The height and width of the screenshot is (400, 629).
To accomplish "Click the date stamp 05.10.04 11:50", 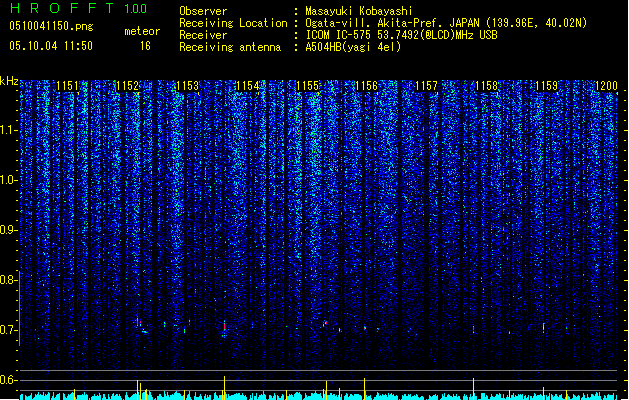I will coord(51,46).
